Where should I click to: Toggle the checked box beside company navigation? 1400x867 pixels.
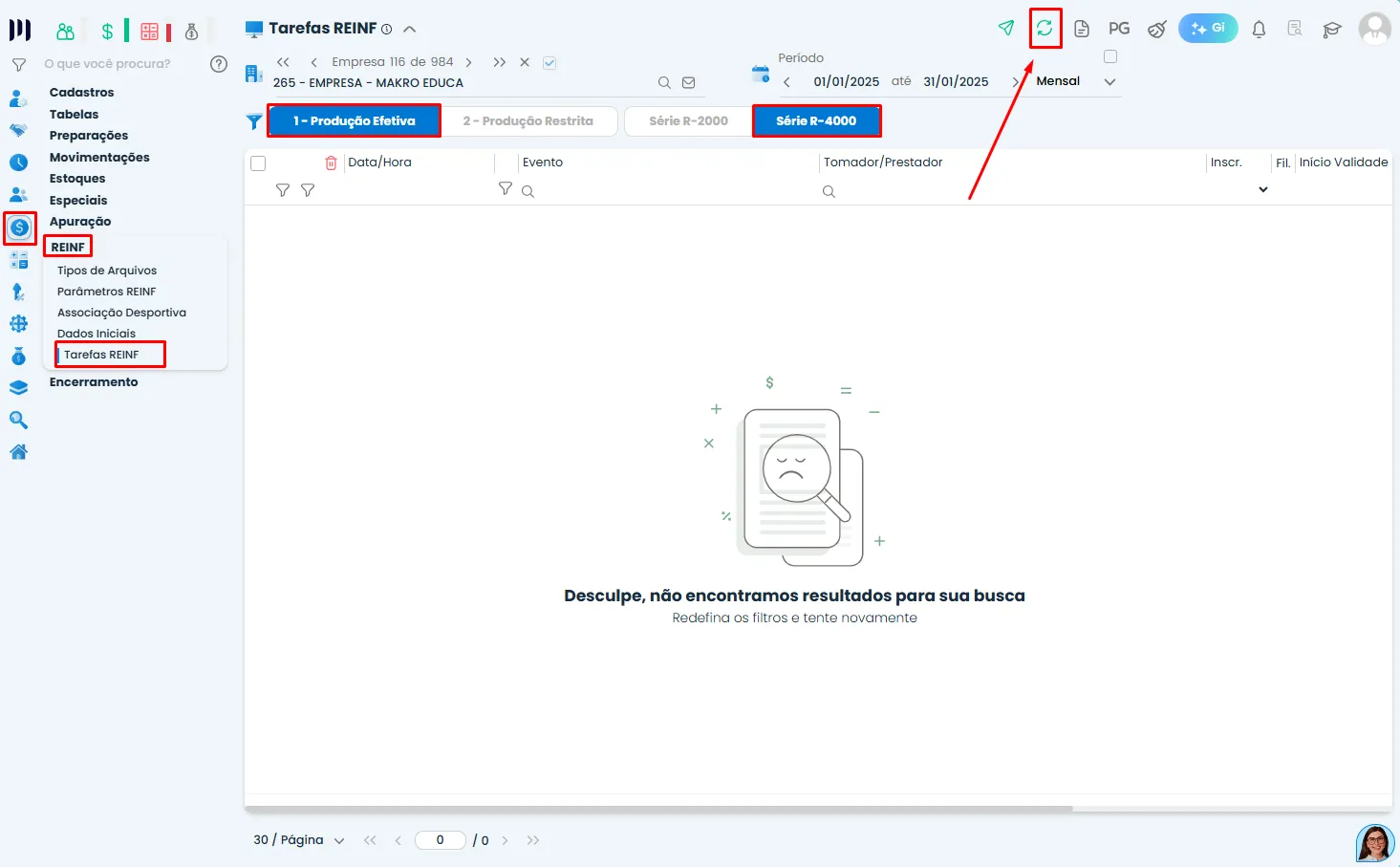pyautogui.click(x=549, y=63)
